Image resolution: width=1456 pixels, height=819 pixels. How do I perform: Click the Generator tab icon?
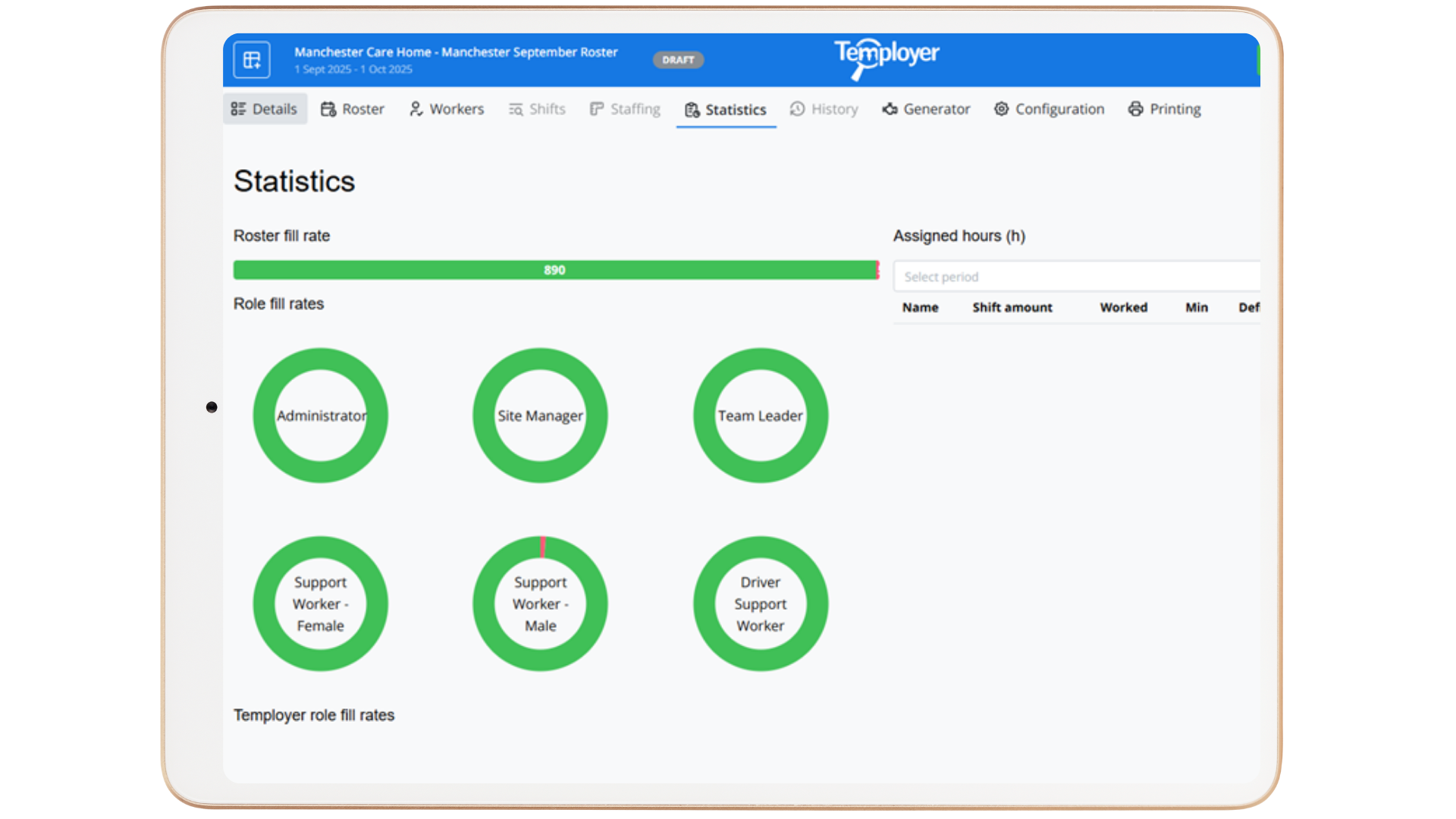click(890, 109)
